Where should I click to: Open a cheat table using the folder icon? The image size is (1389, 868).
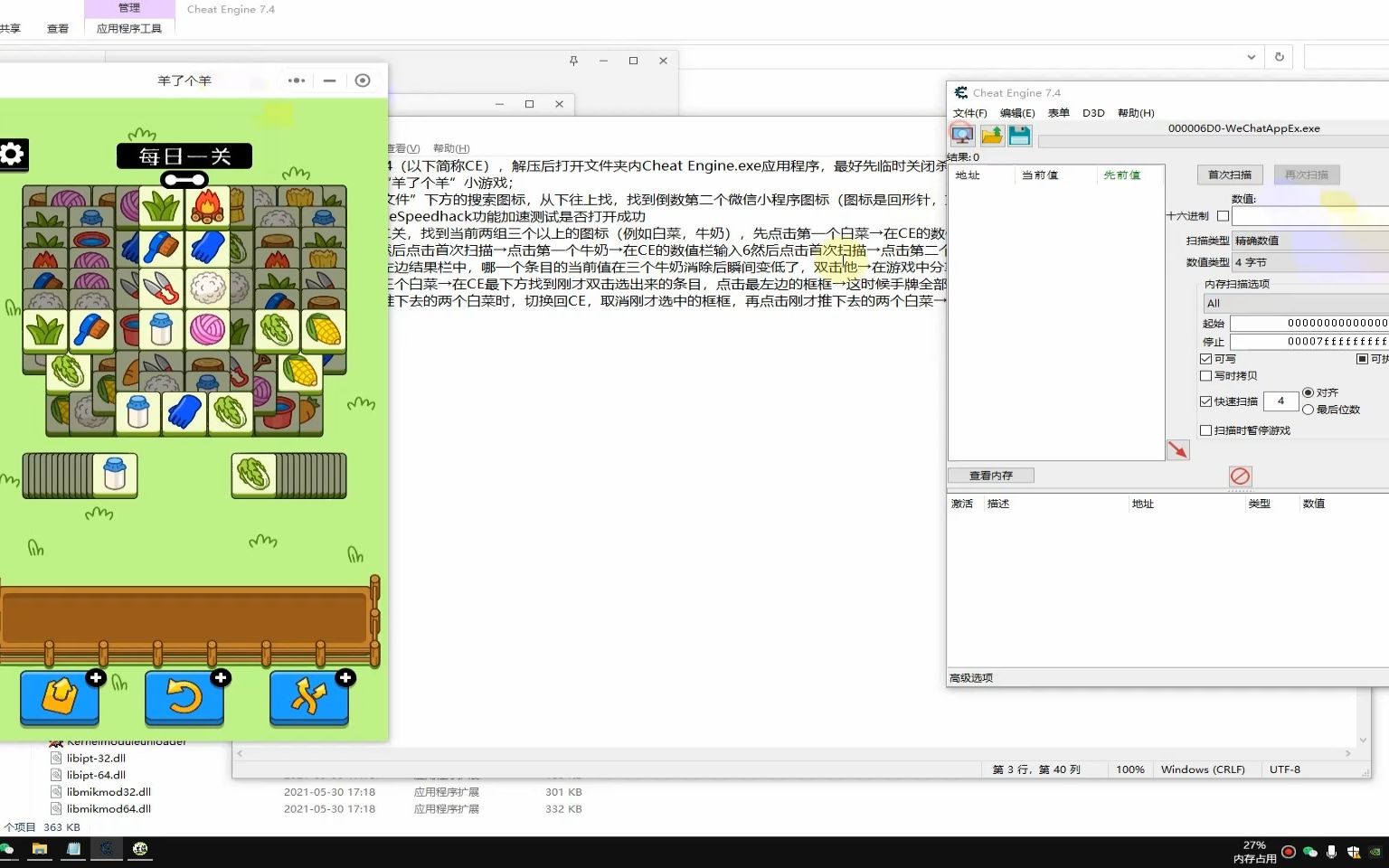991,135
